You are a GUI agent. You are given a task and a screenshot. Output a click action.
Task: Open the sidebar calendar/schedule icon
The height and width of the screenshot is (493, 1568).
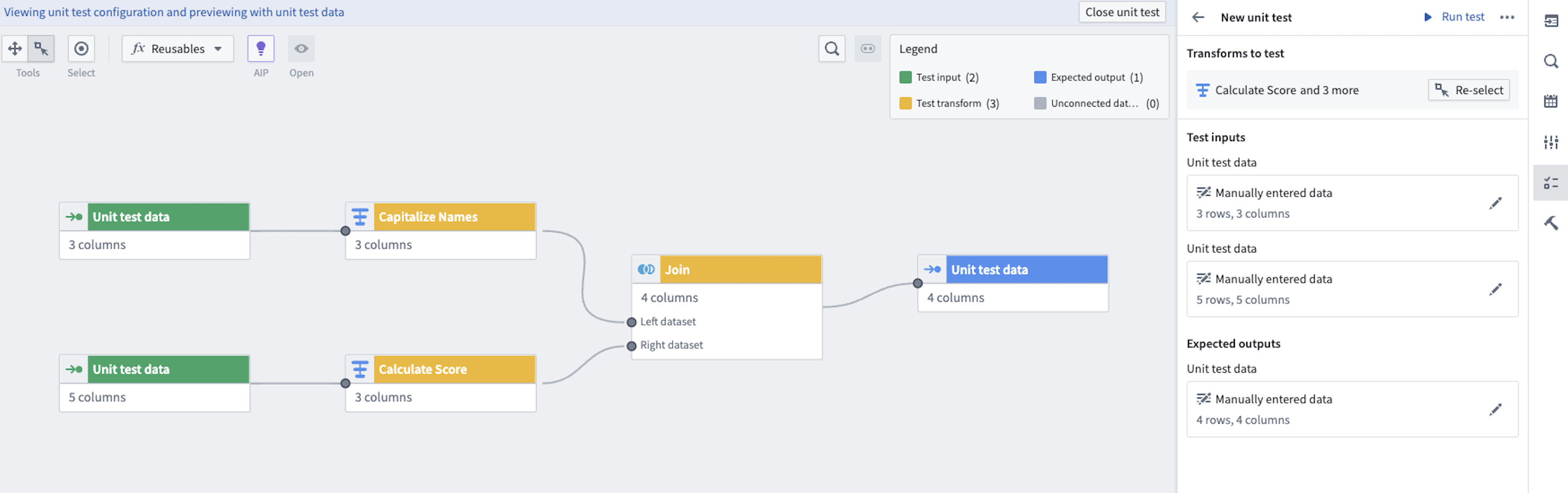(1550, 102)
